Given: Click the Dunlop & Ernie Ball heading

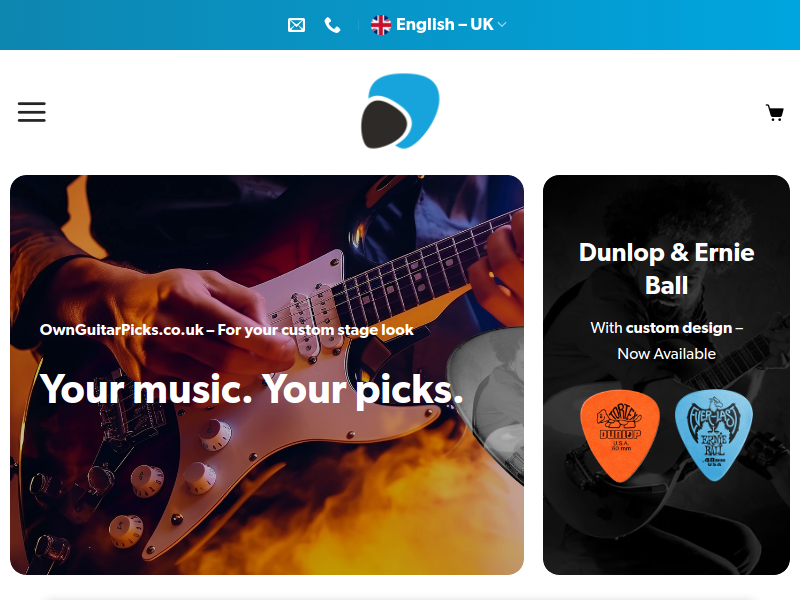Looking at the screenshot, I should tap(666, 269).
